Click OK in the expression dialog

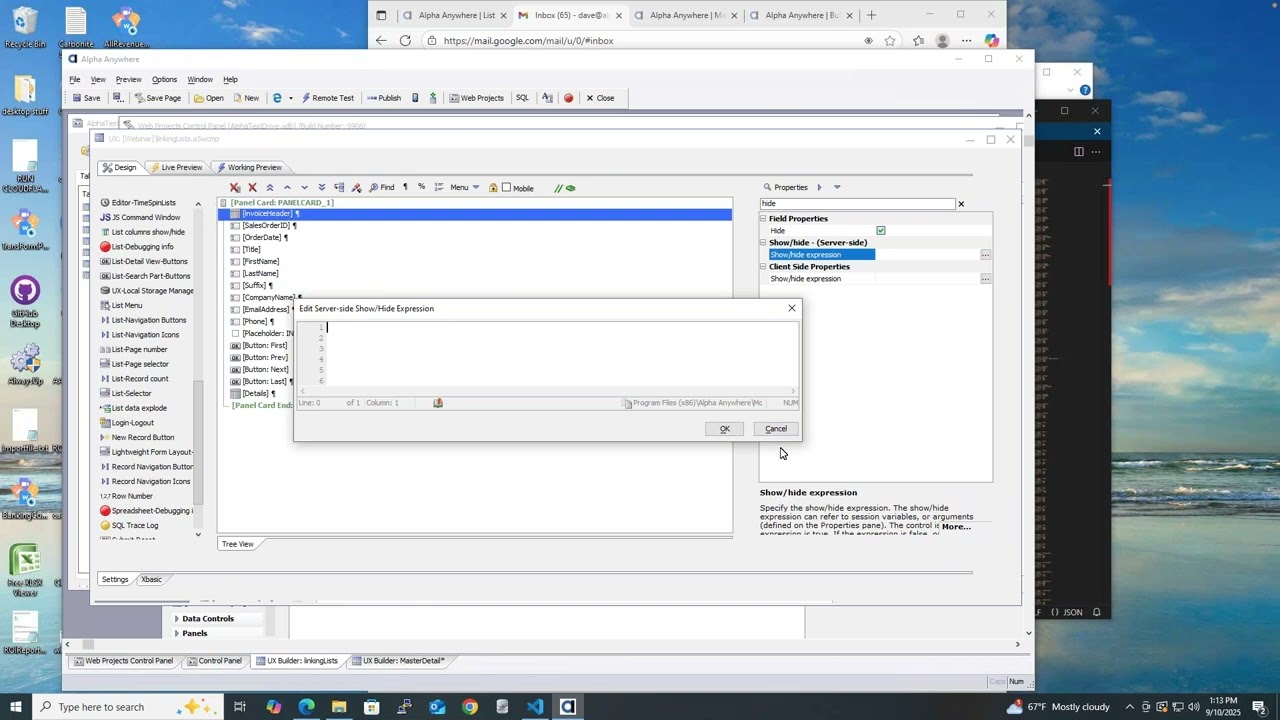coord(725,429)
